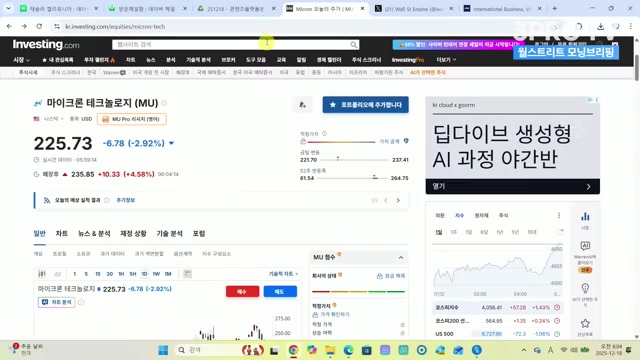Screen dimensions: 640x360
Task: Click the Windows Start icon
Action: [163, 350]
